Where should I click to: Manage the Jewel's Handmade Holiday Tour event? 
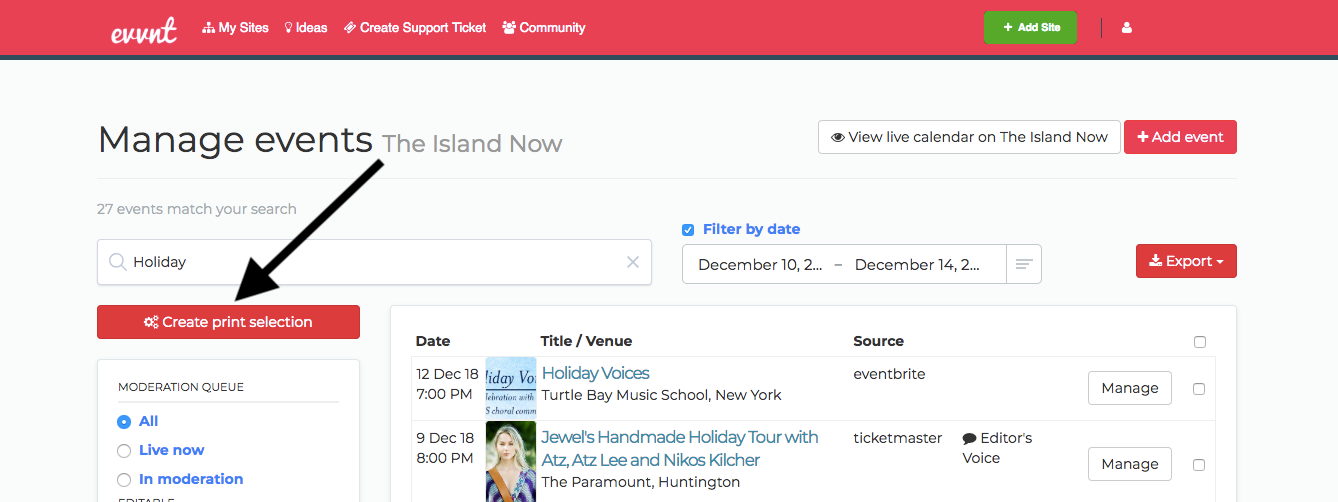(x=1130, y=464)
